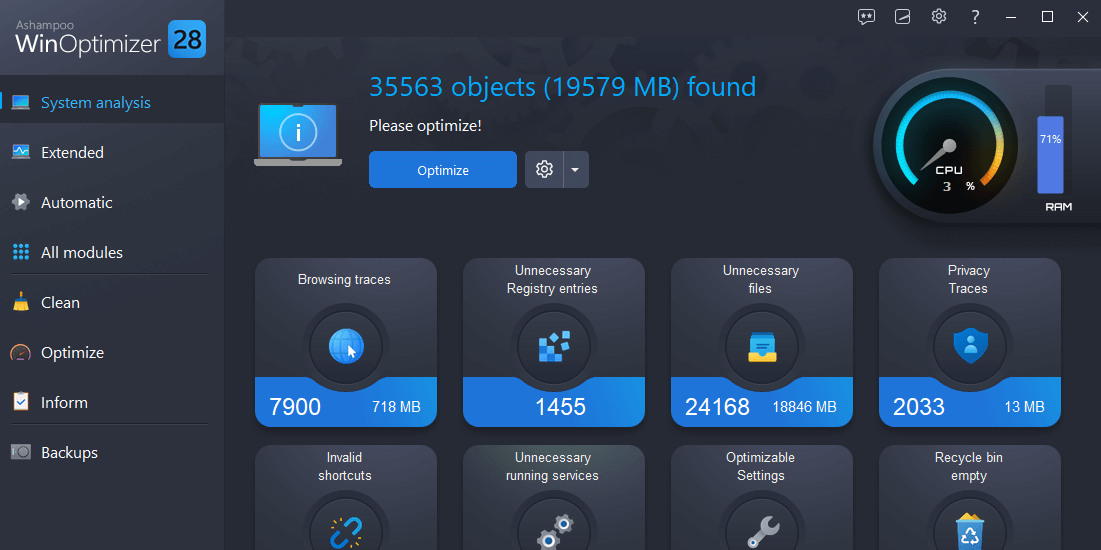This screenshot has height=550, width=1101.
Task: Open the Unnecessary Registry entries icon
Action: 554,347
